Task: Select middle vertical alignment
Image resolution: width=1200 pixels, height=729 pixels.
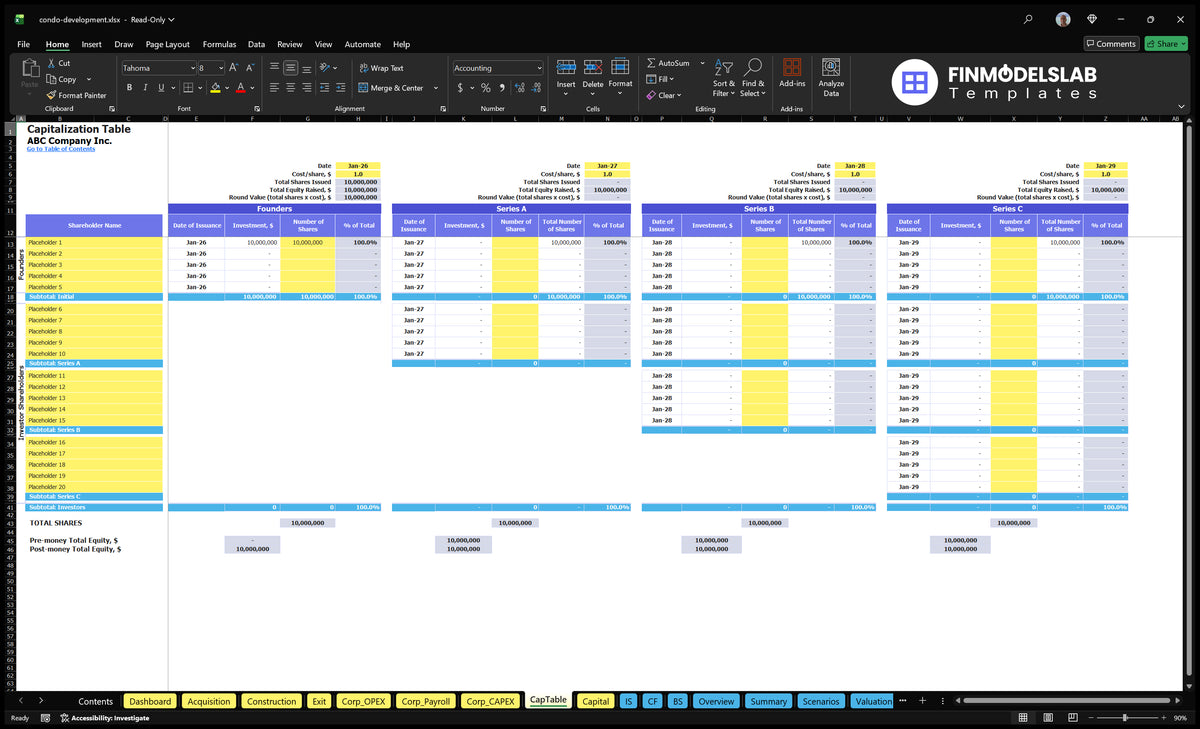Action: point(290,68)
